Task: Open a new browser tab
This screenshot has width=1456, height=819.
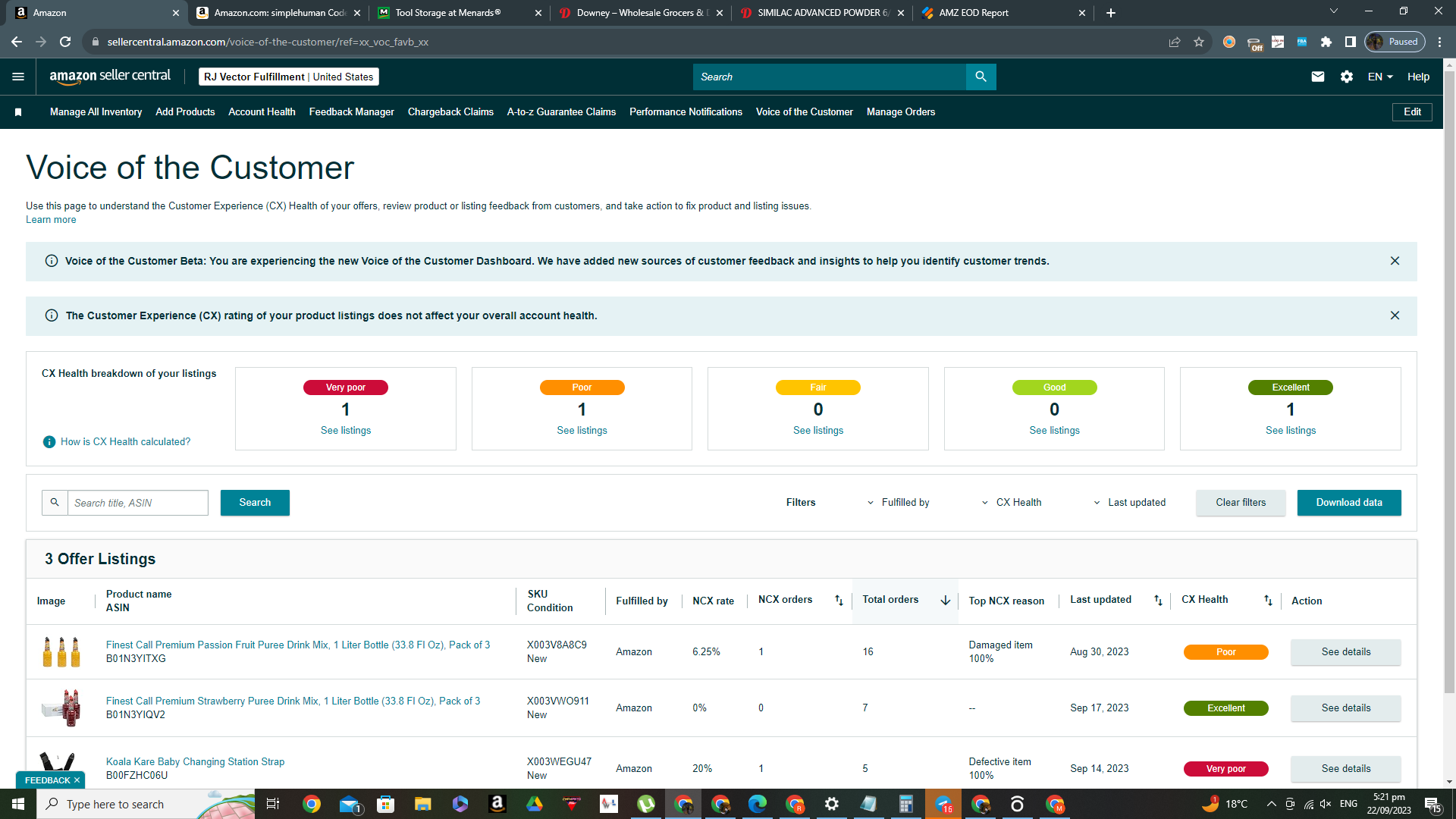Action: tap(1111, 13)
